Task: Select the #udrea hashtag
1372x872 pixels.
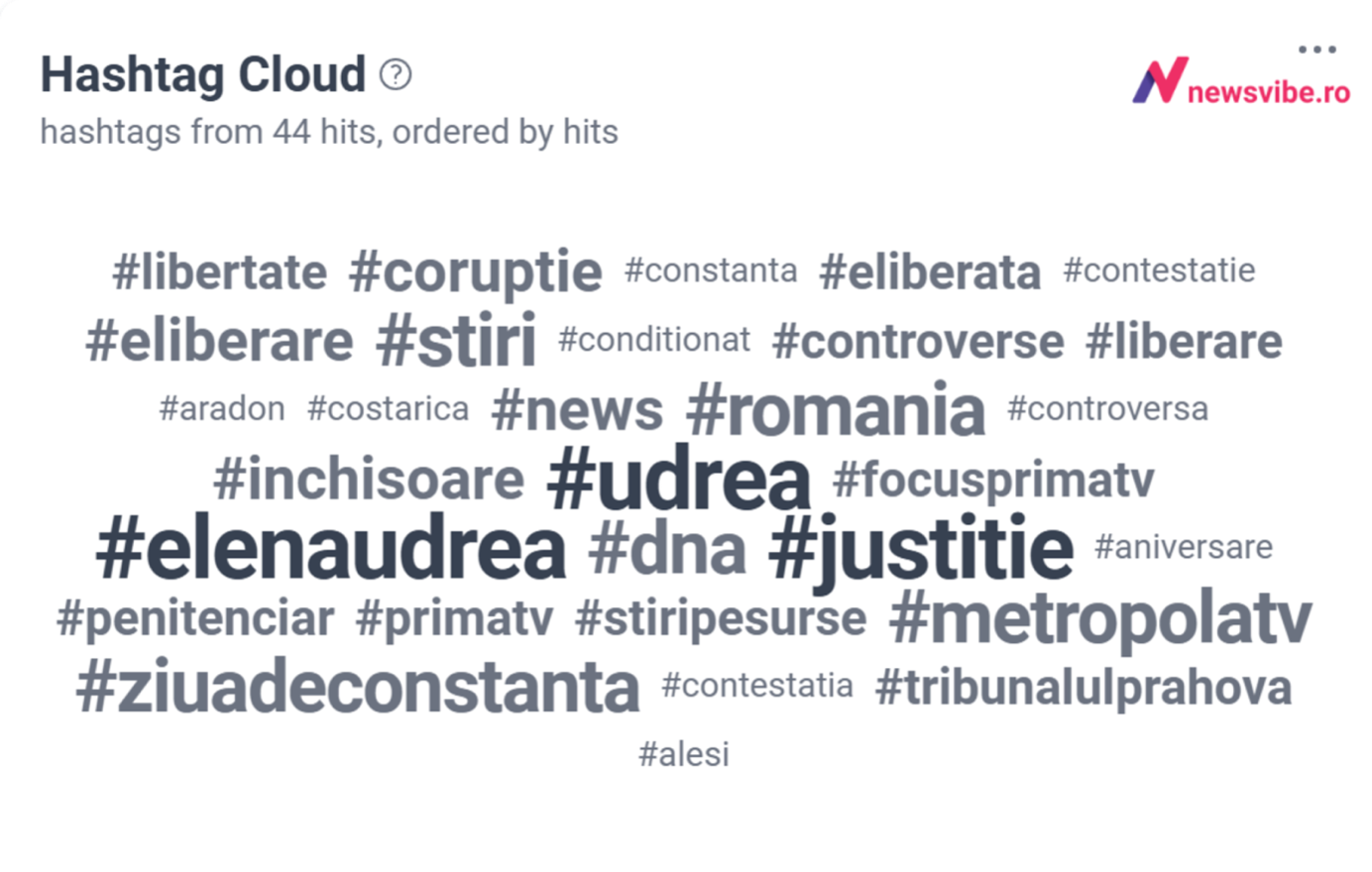Action: [679, 480]
